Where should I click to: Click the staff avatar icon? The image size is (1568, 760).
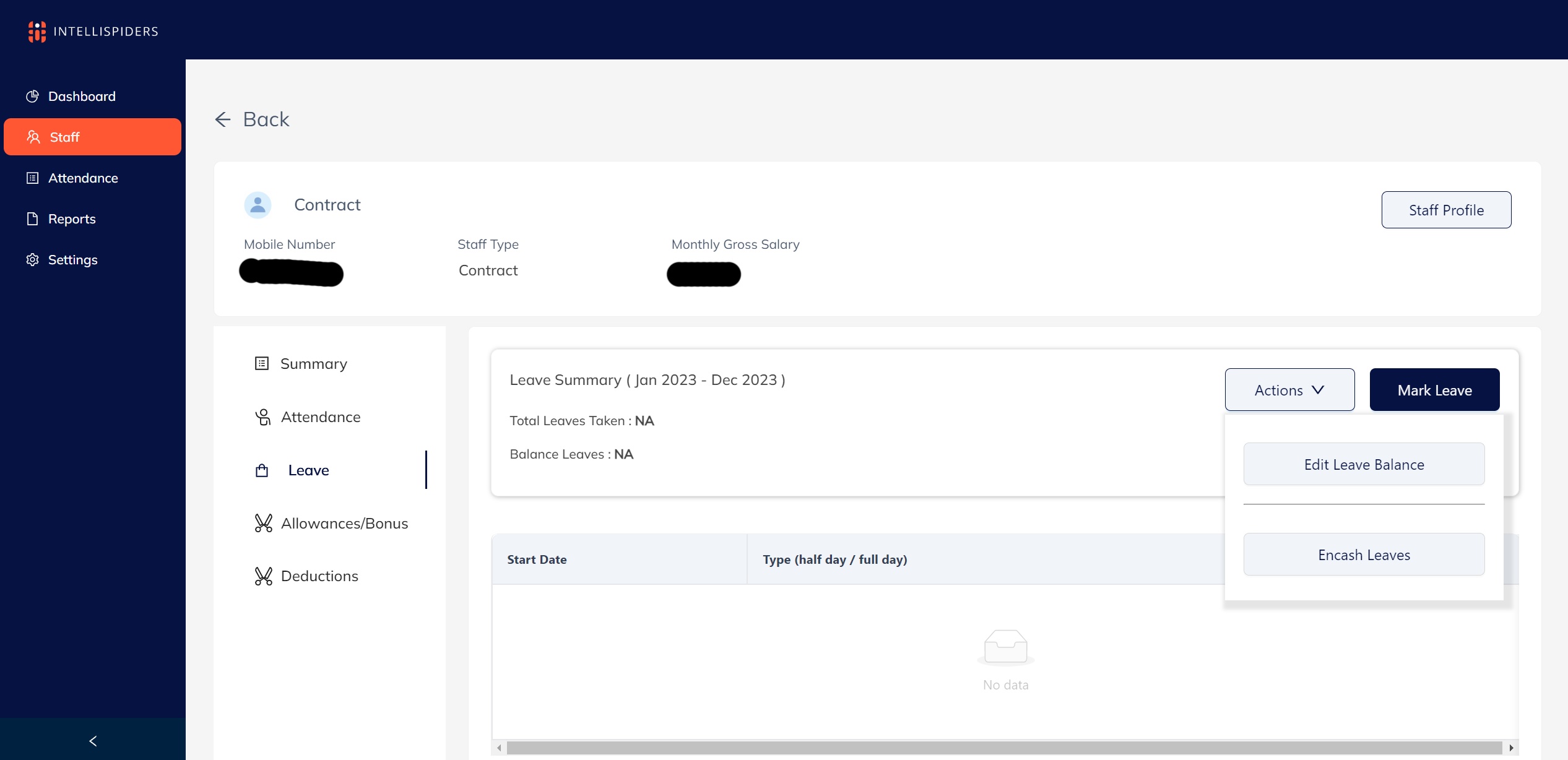[x=258, y=205]
